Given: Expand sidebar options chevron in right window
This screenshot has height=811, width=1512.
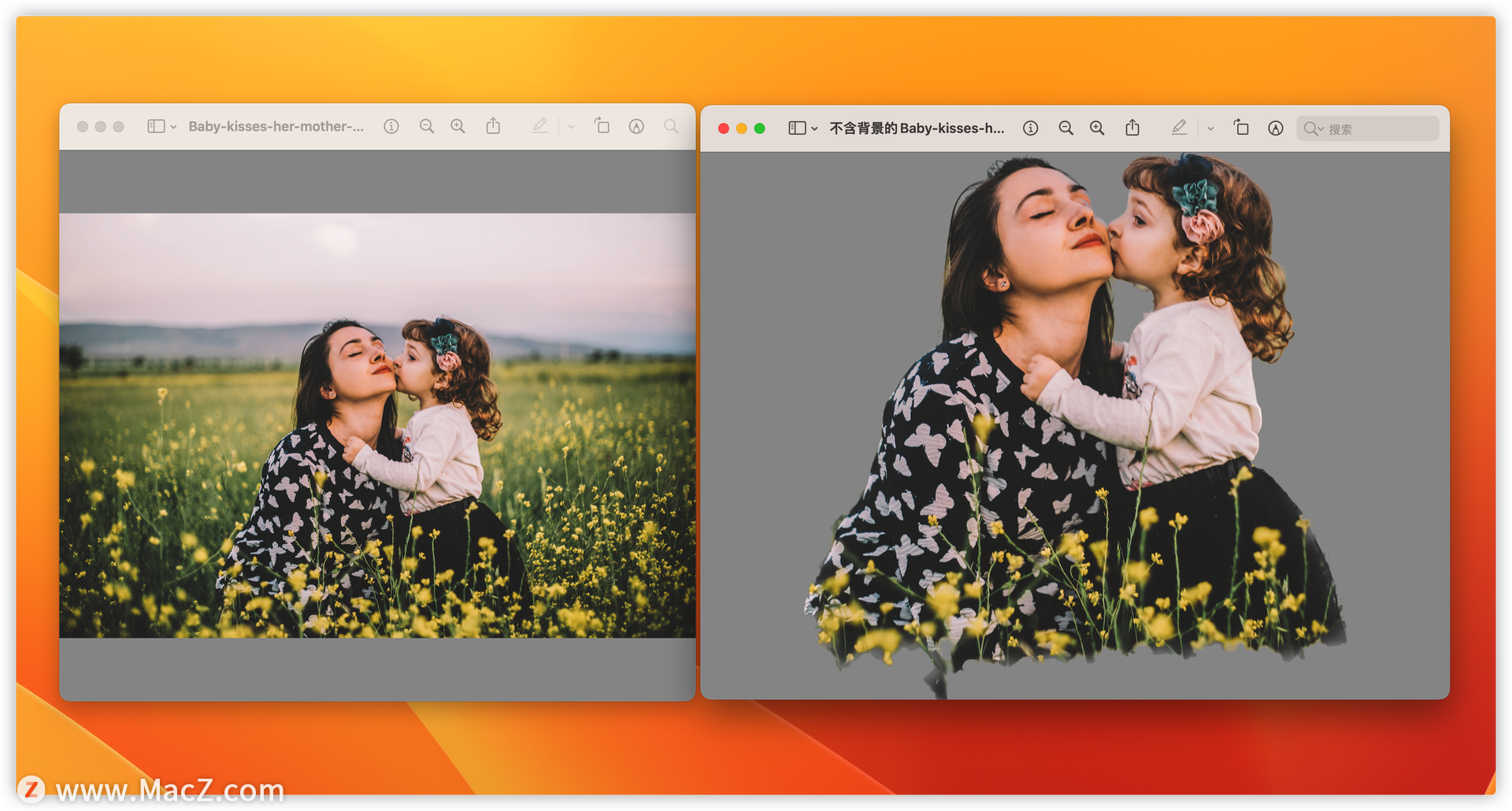Looking at the screenshot, I should click(x=814, y=128).
